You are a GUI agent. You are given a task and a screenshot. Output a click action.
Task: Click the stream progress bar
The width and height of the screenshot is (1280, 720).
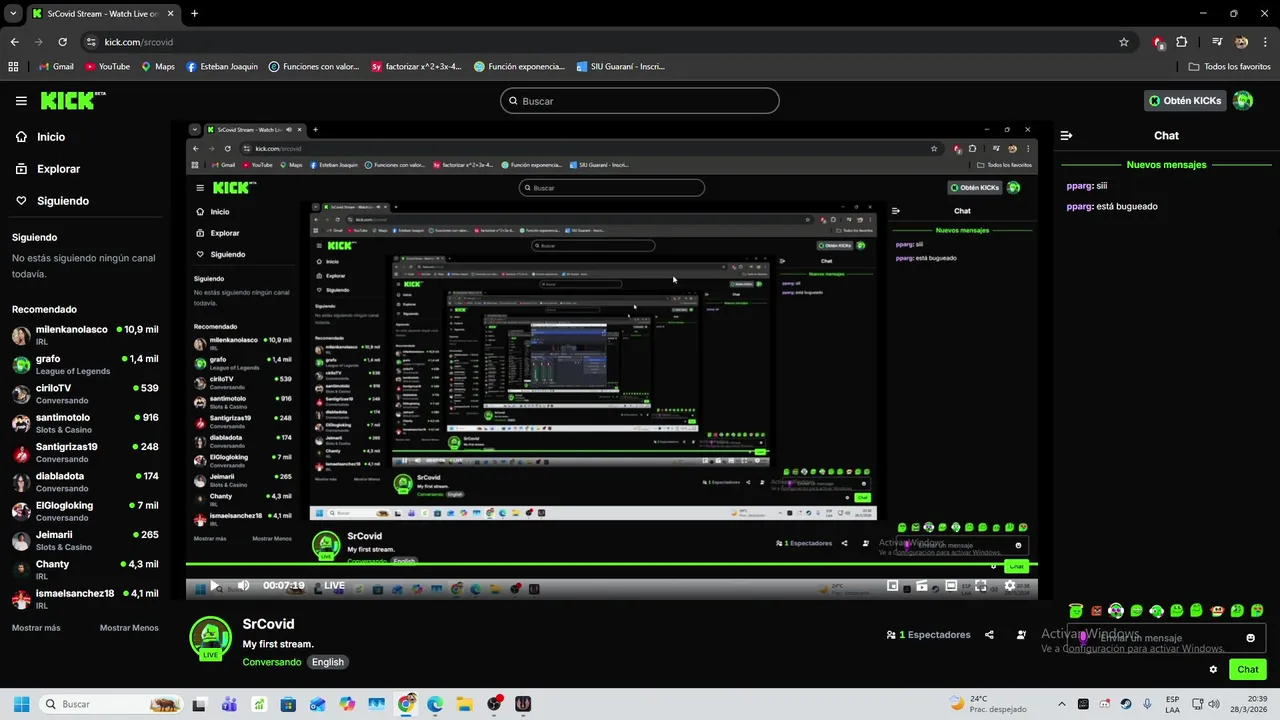[x=611, y=565]
